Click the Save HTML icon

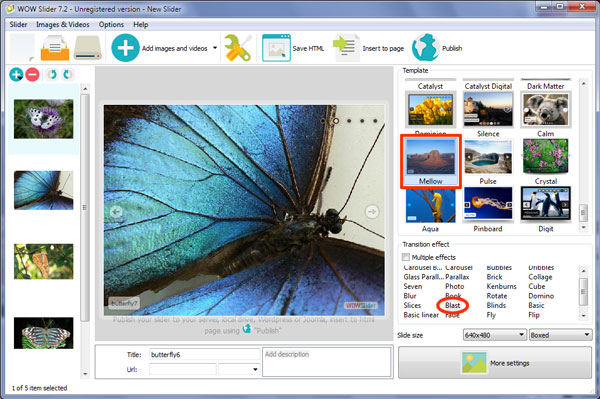(x=276, y=48)
